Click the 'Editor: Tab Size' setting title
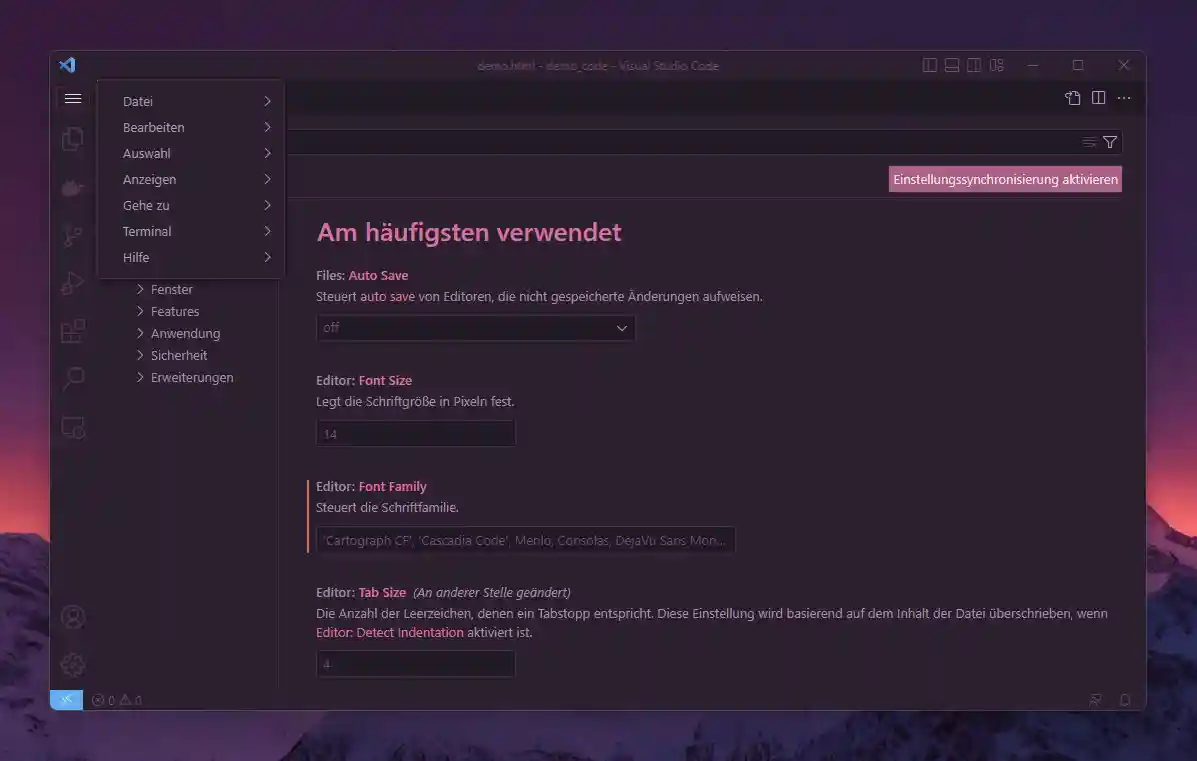 click(361, 593)
